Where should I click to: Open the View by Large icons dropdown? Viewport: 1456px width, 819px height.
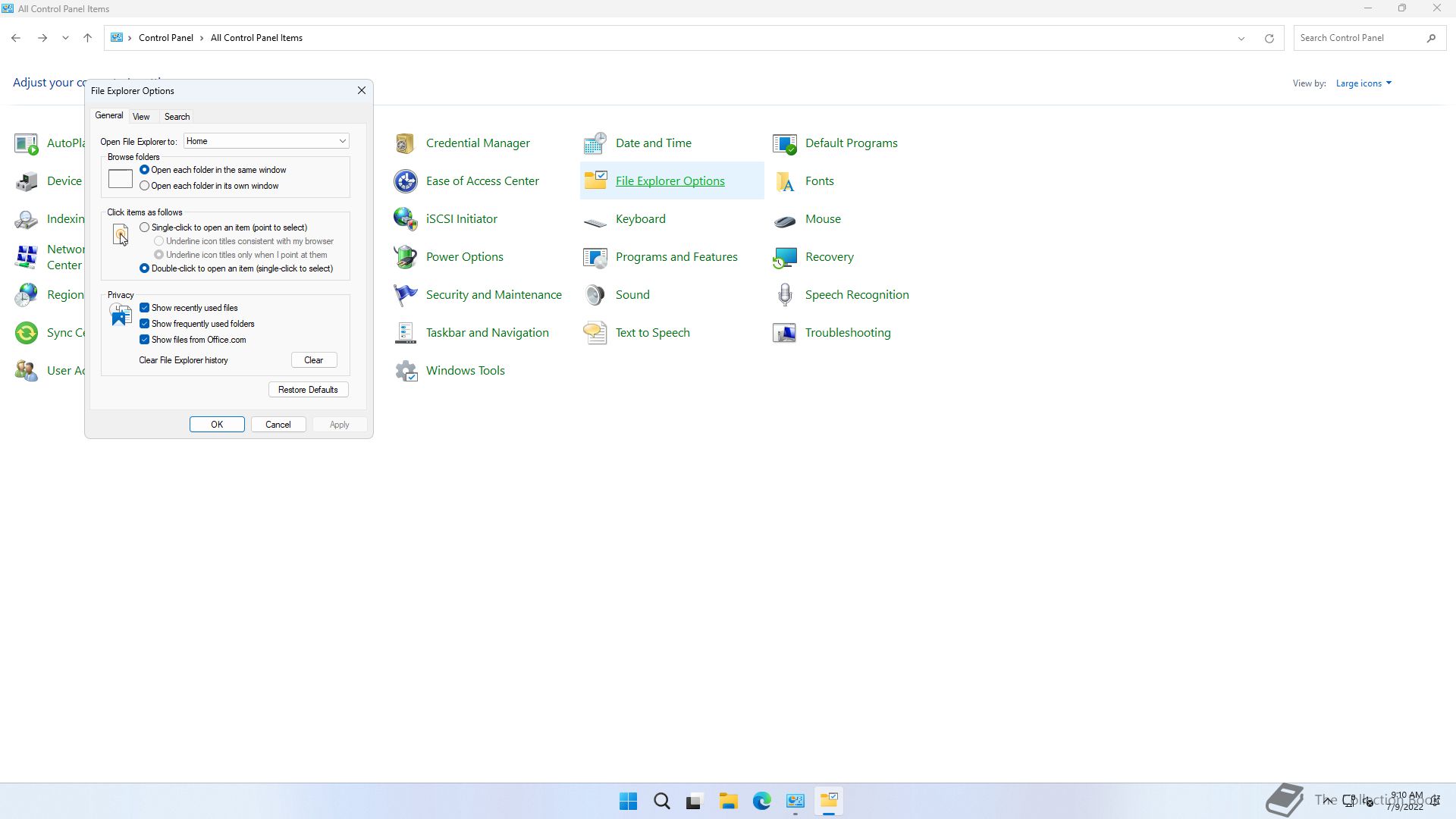(1363, 83)
